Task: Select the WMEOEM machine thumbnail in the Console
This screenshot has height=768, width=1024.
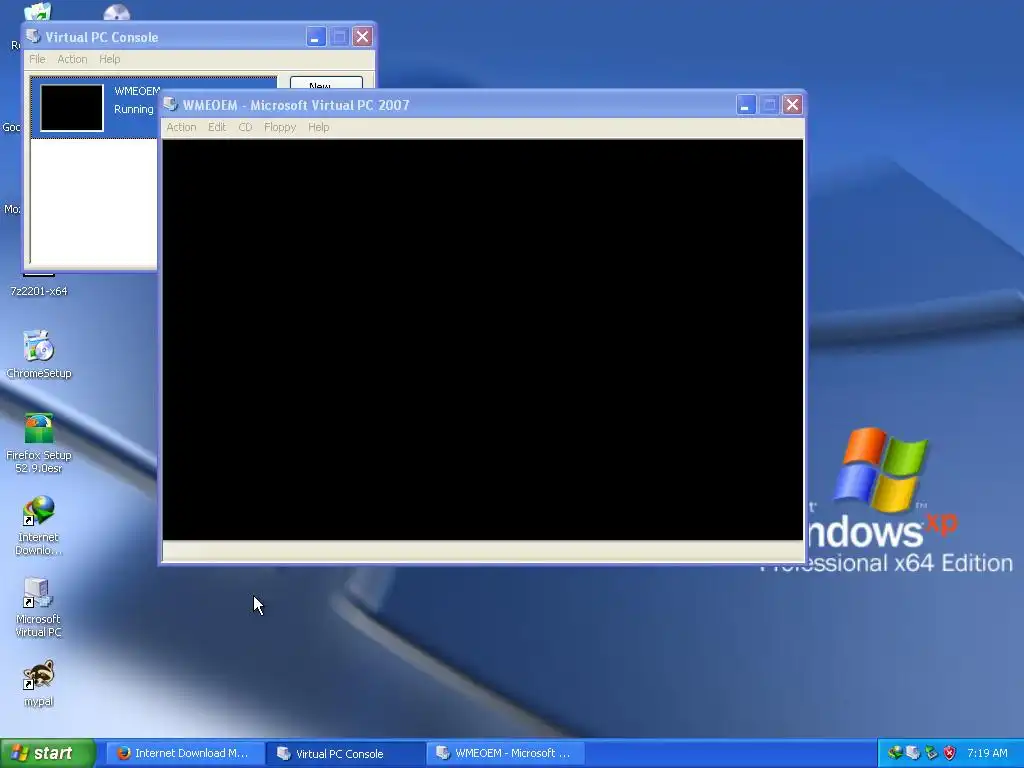Action: pos(72,108)
